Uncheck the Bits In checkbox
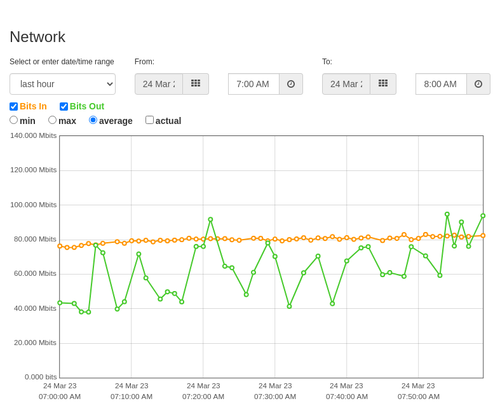The image size is (500, 403). pos(14,106)
